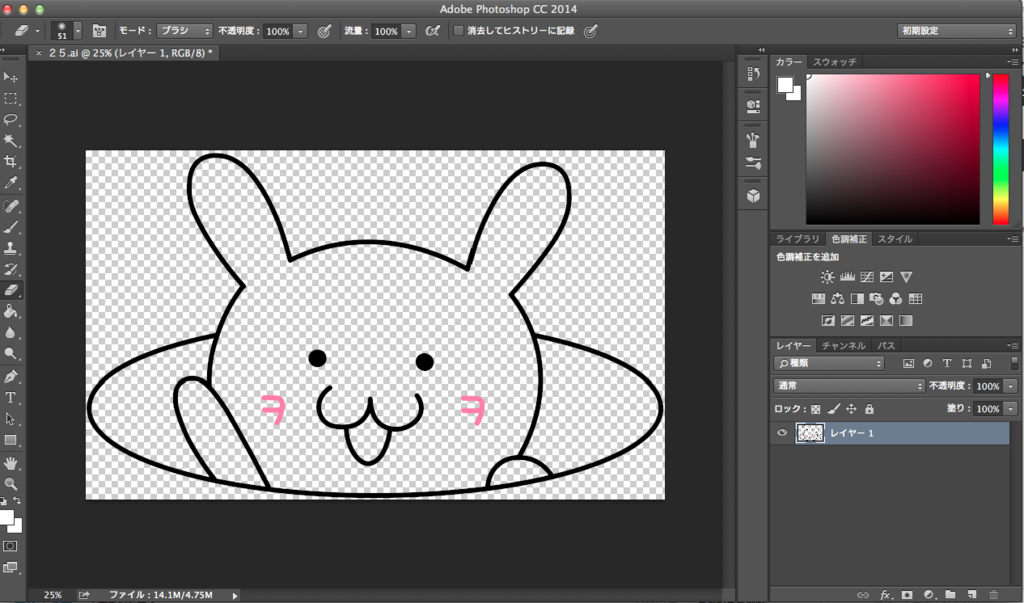Viewport: 1024px width, 603px height.
Task: Switch to the チャンネル tab
Action: (845, 346)
